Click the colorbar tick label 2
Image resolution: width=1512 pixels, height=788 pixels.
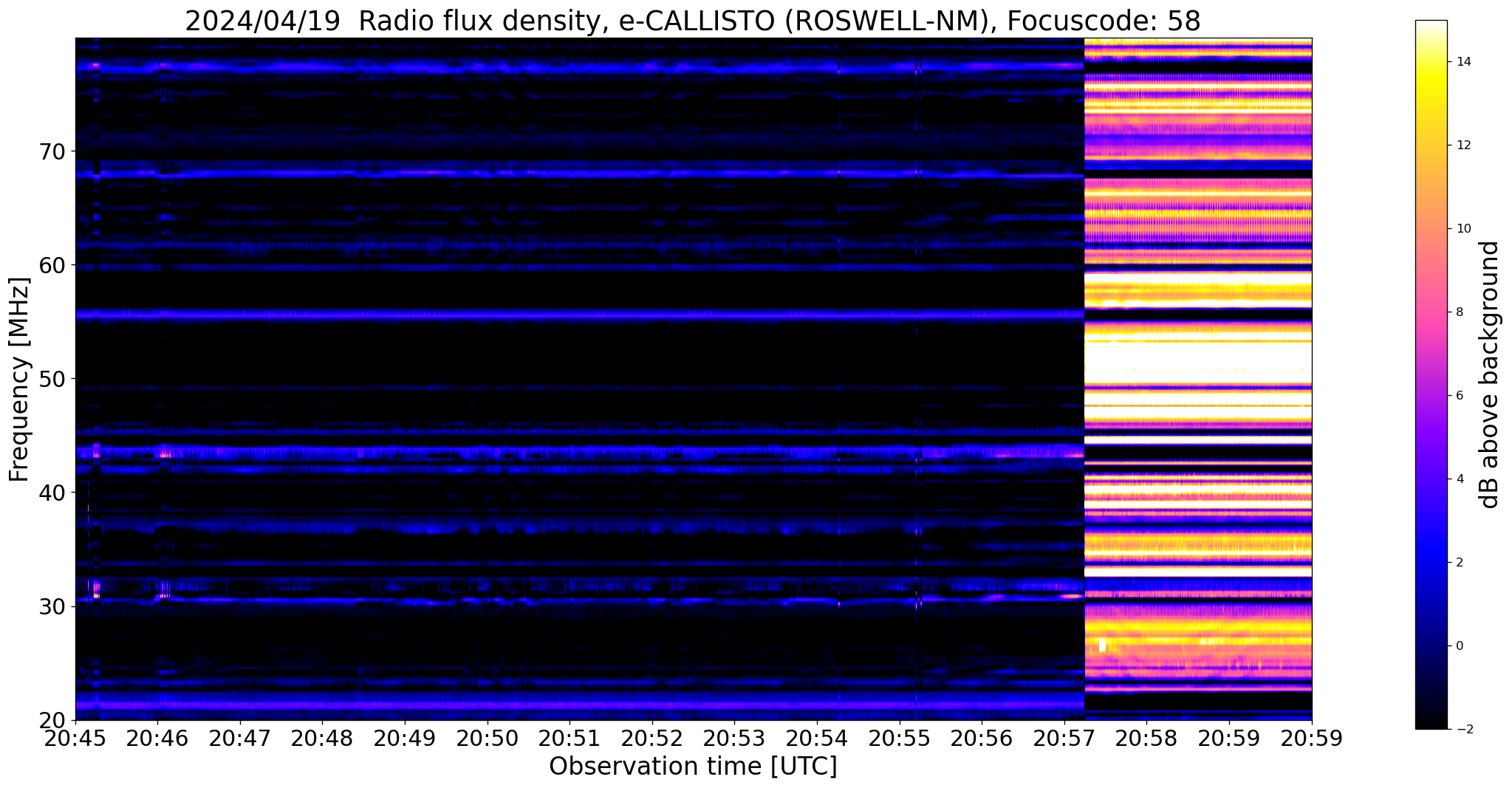point(1458,563)
